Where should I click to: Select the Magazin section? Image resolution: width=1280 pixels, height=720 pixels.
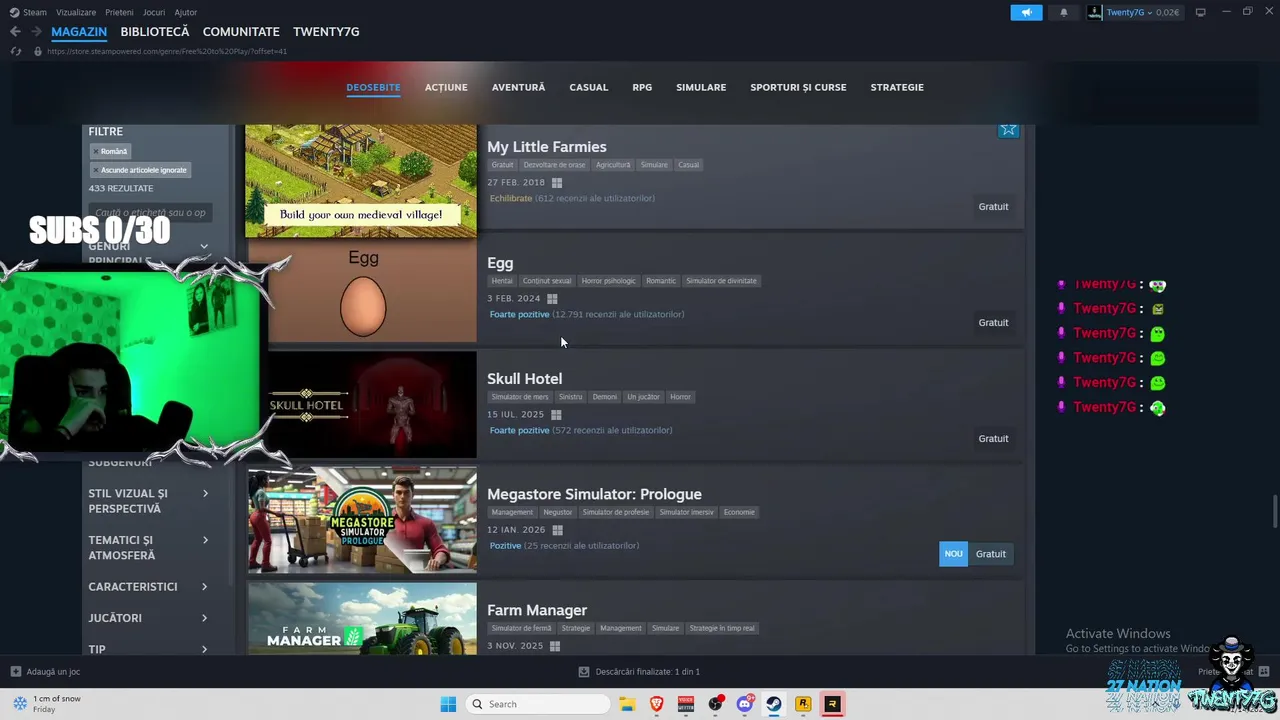pyautogui.click(x=79, y=32)
